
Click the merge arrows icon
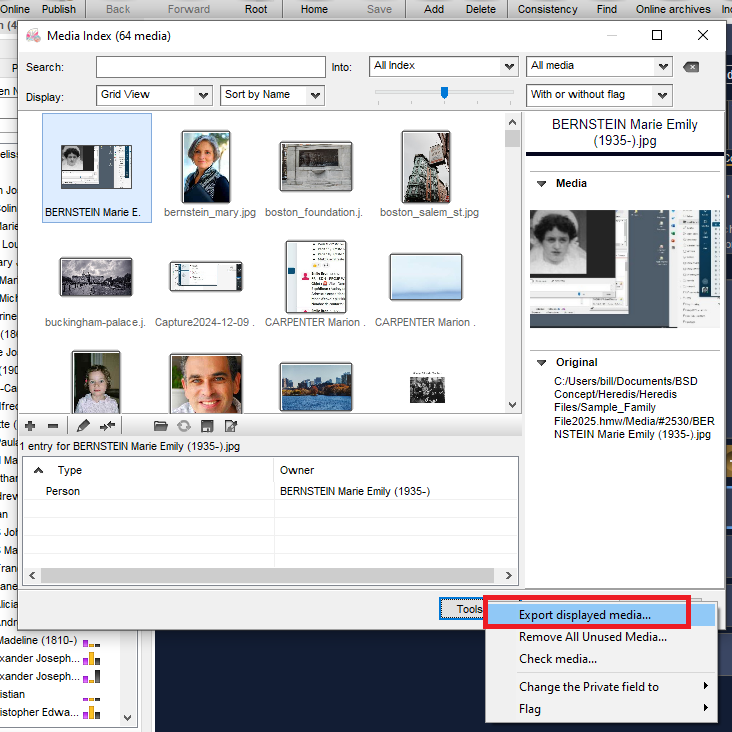pos(108,426)
